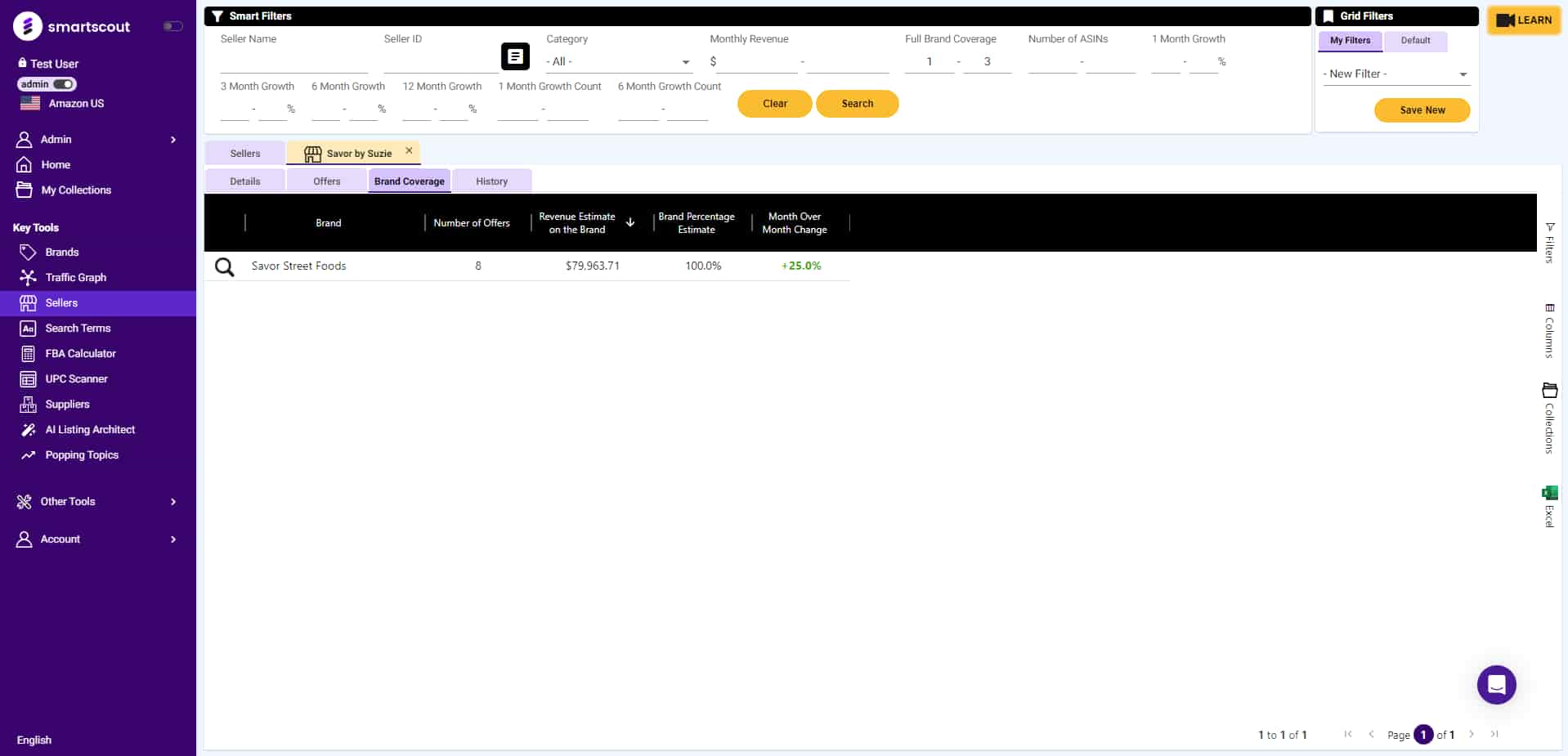
Task: Toggle the admin switch
Action: 64,84
